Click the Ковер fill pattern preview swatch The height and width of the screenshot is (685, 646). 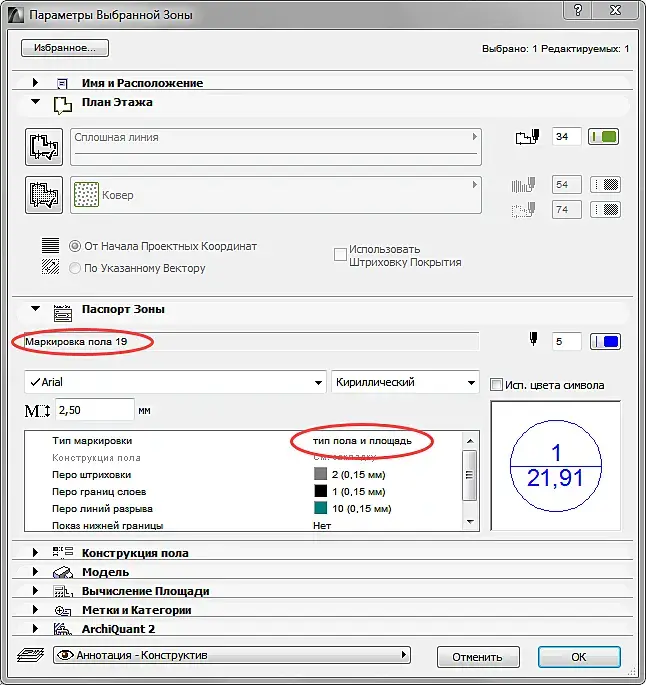86,195
